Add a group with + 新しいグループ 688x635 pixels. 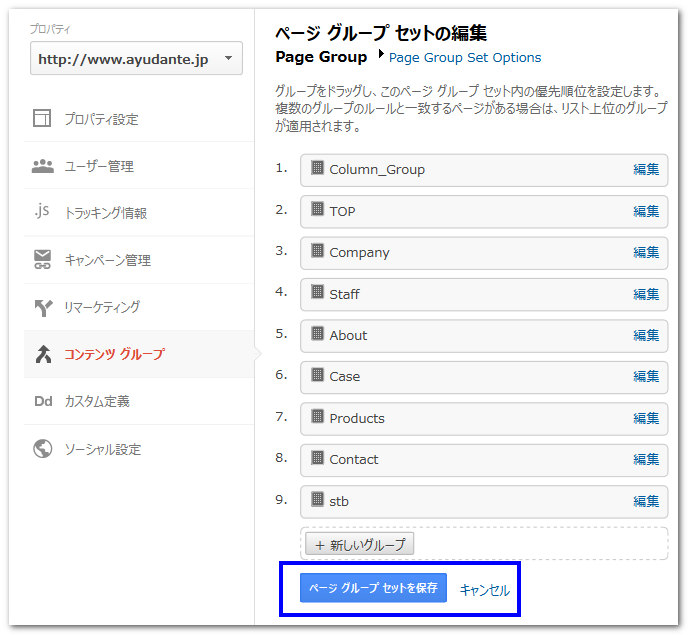(x=359, y=545)
